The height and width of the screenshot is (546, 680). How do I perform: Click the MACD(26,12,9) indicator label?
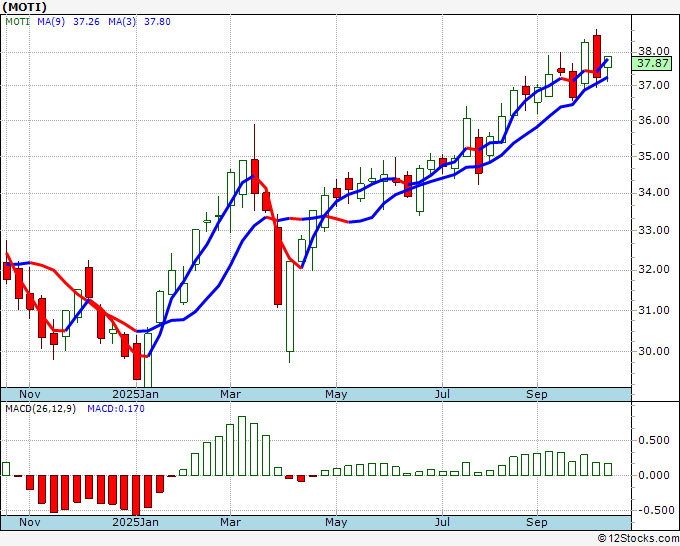(x=40, y=409)
